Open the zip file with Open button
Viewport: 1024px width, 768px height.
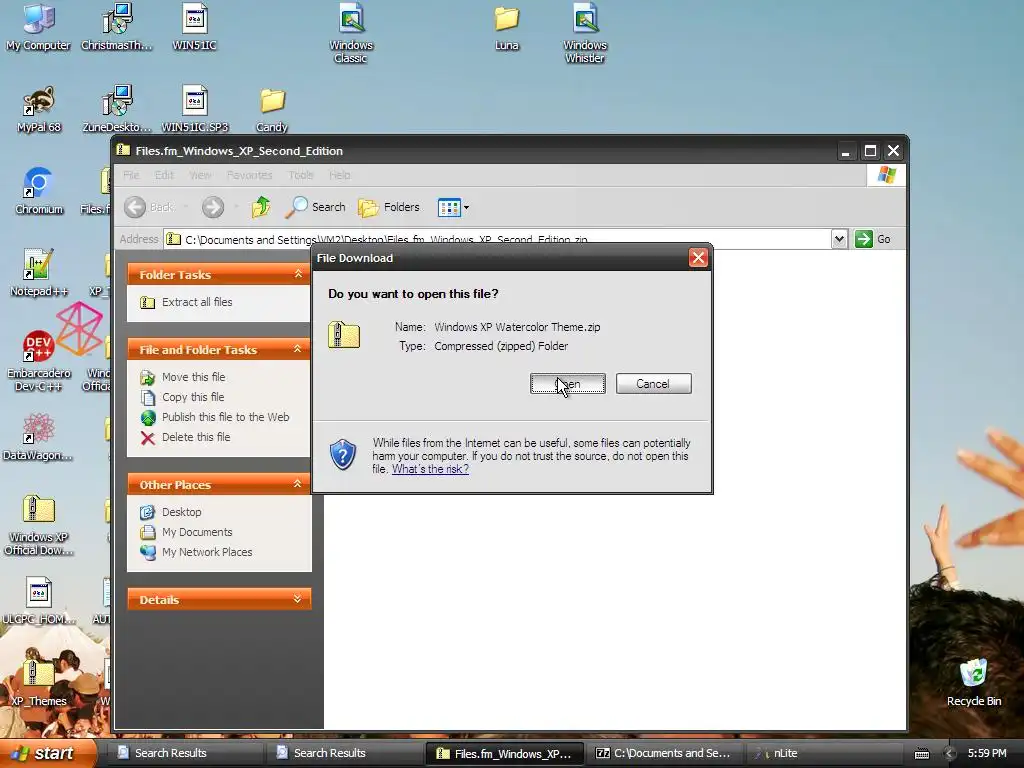coord(568,384)
